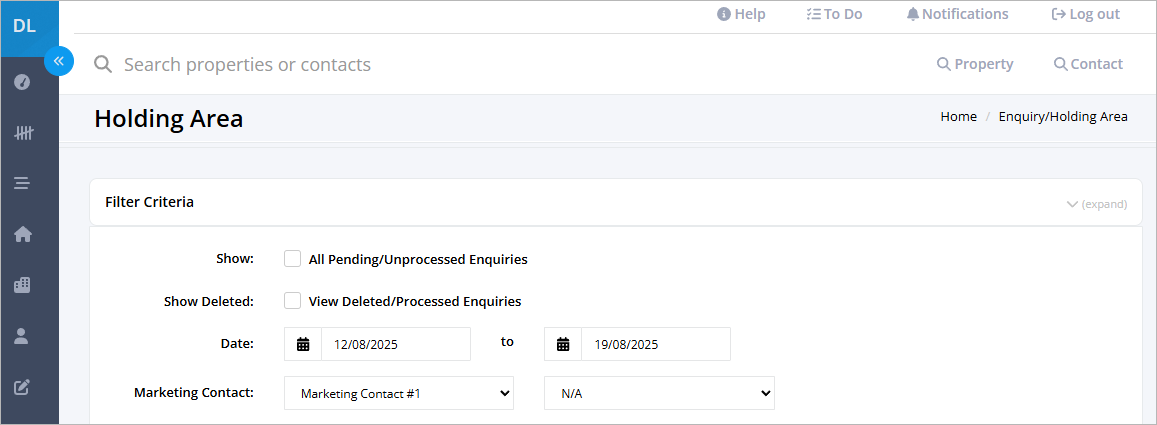The width and height of the screenshot is (1157, 425).
Task: Open the list lines icon in sidebar
Action: click(21, 183)
